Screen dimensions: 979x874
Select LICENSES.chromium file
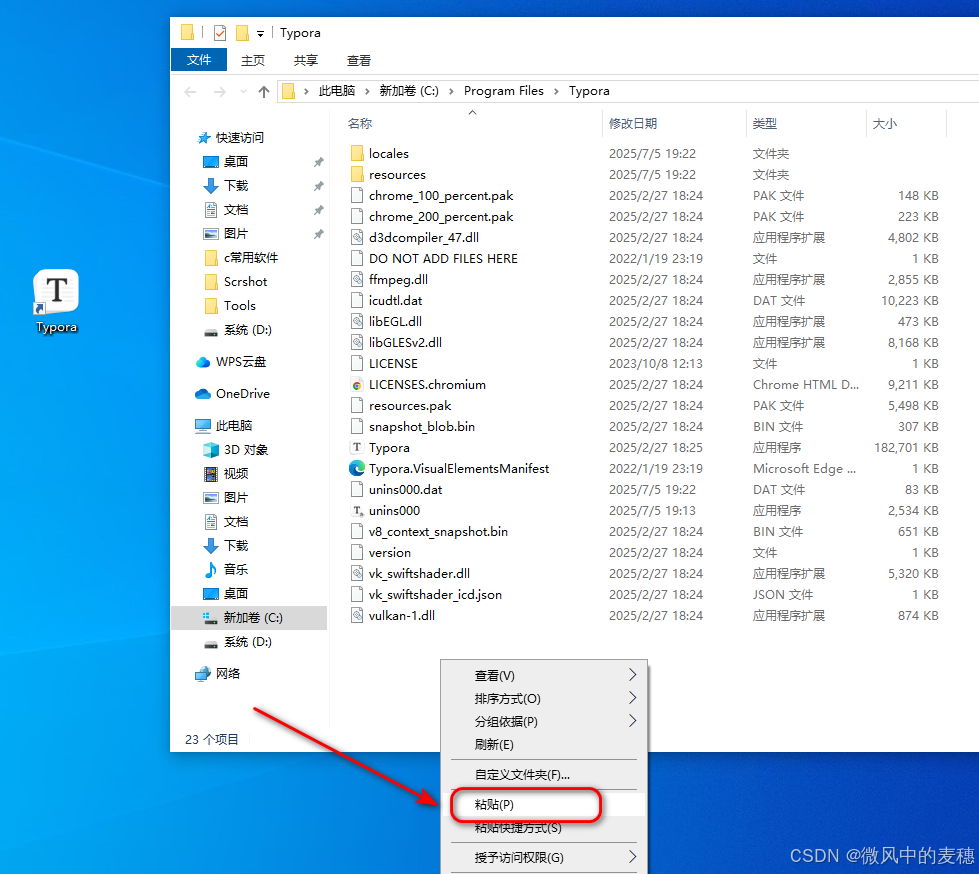click(418, 385)
